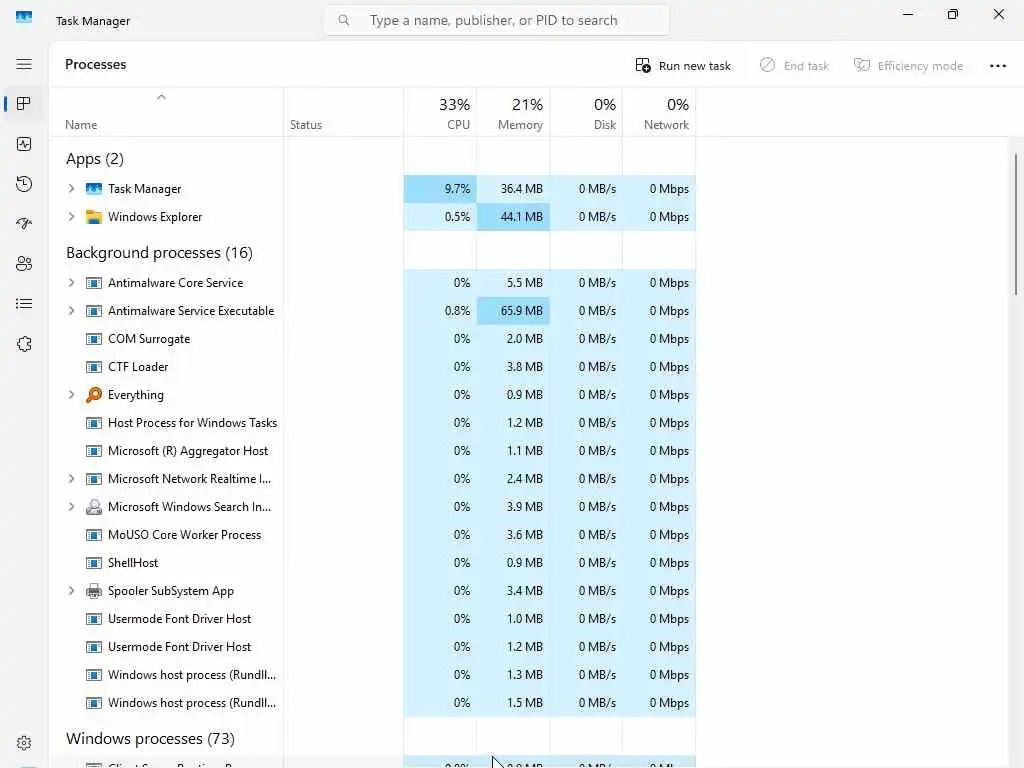Click the search magnifier icon
Image resolution: width=1024 pixels, height=768 pixels.
(344, 20)
